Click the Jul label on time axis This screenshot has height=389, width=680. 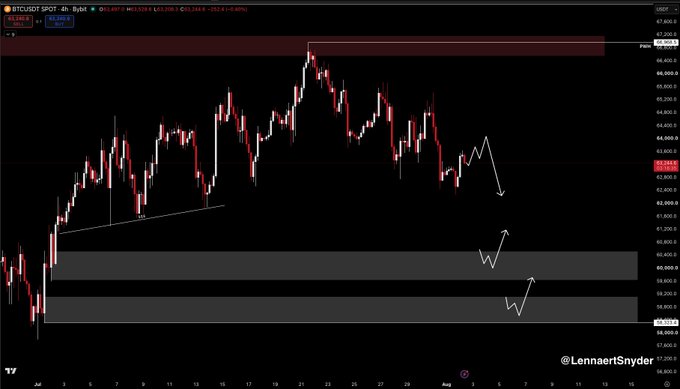(38, 384)
